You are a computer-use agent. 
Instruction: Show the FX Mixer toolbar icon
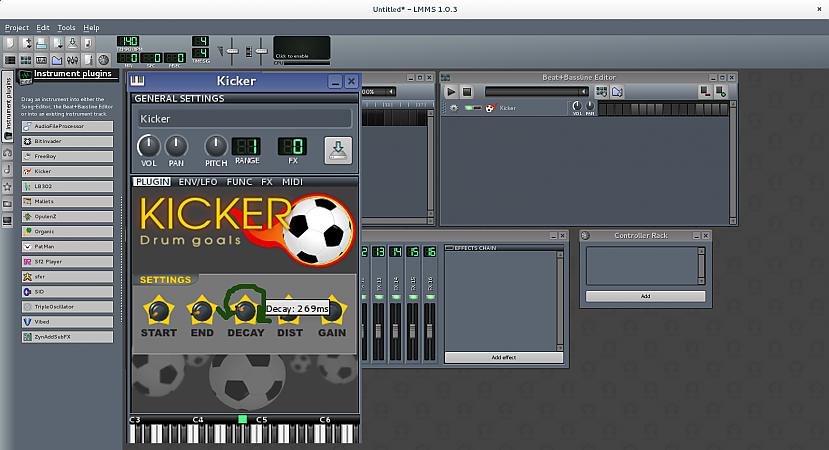[x=72, y=60]
